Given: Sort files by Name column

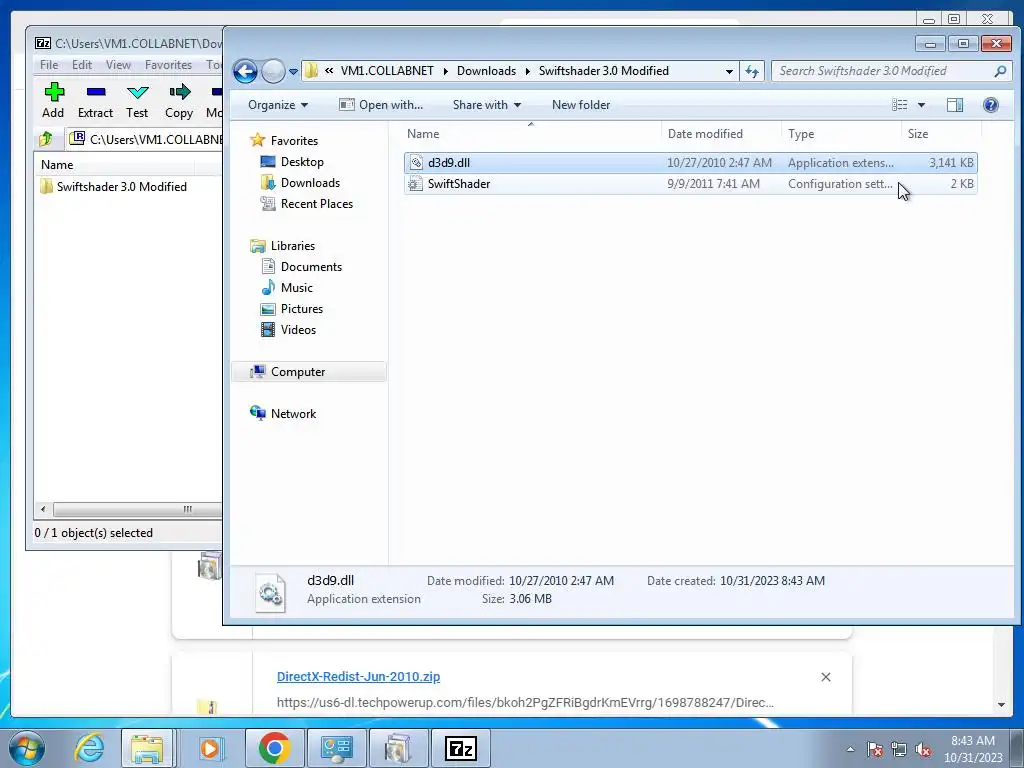Looking at the screenshot, I should [532, 134].
